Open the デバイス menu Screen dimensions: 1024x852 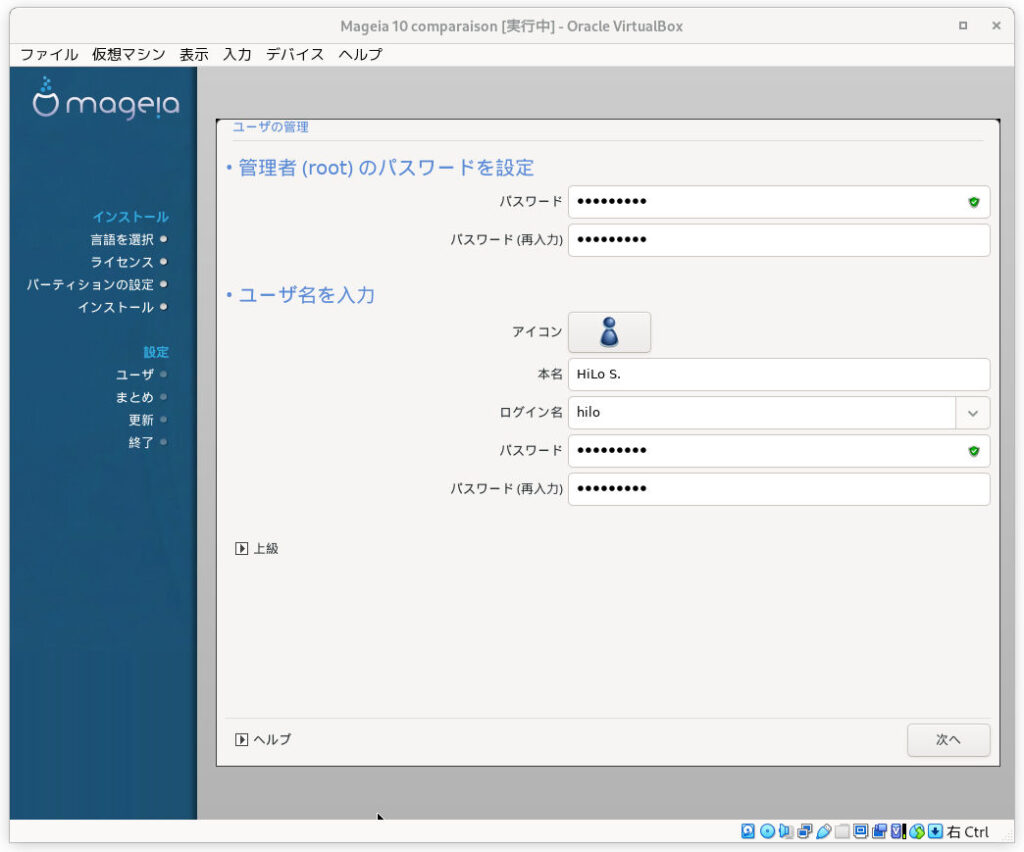pos(295,54)
